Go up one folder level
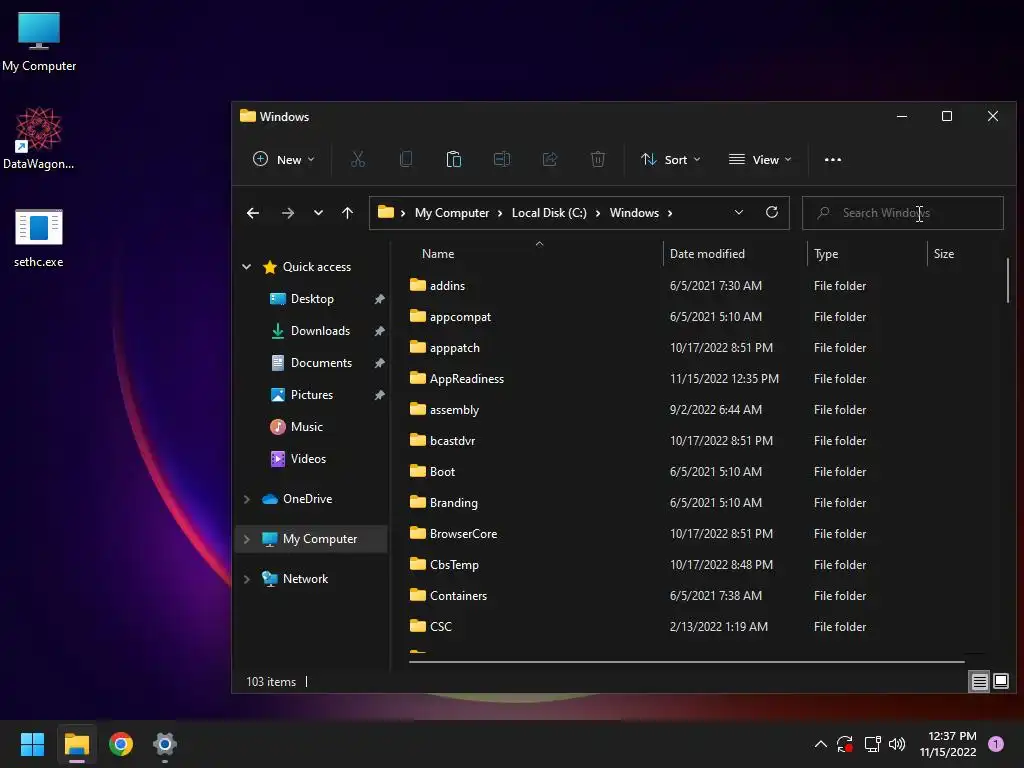The image size is (1024, 768). coord(347,213)
